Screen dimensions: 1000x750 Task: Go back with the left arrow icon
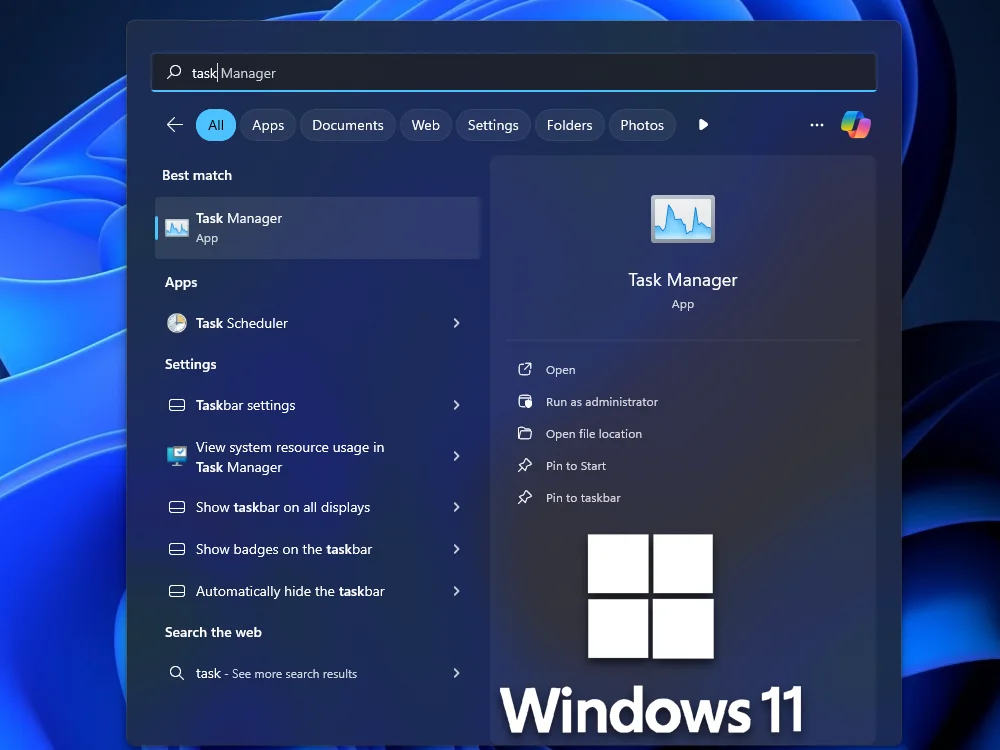[175, 124]
